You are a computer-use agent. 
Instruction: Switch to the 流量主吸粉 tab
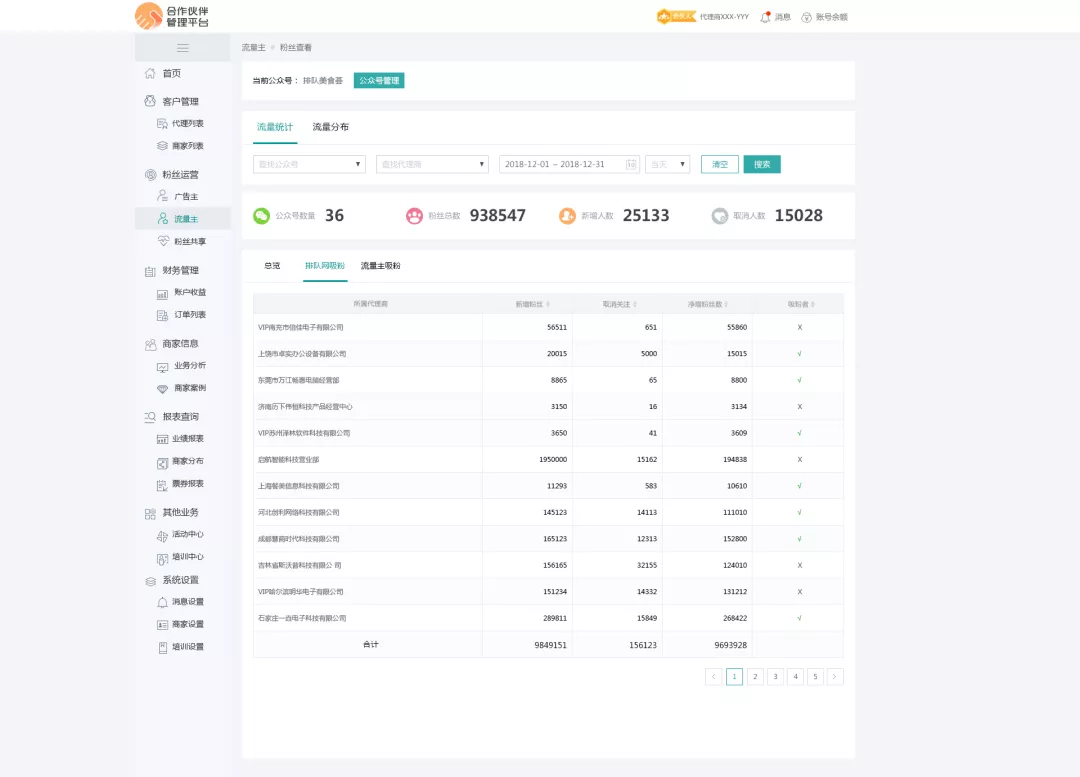click(380, 266)
